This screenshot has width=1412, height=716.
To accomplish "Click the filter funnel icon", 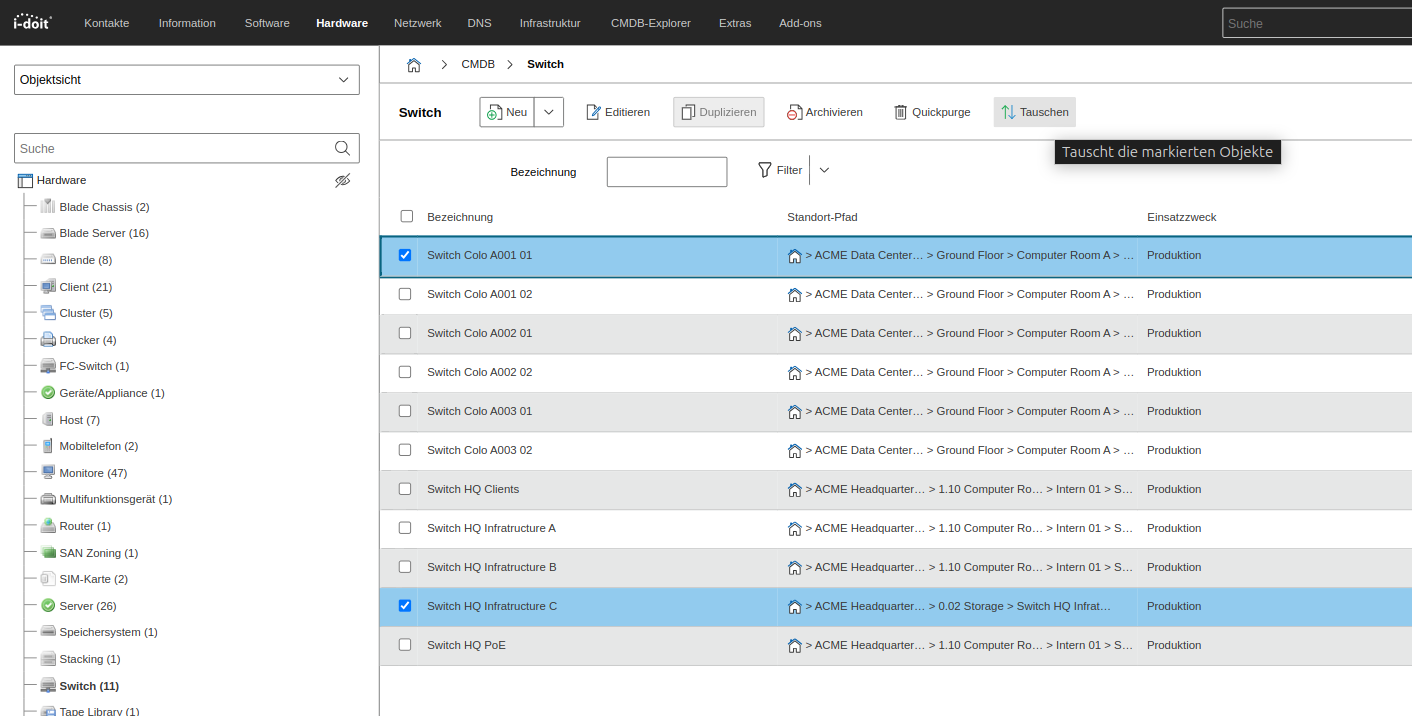I will click(x=765, y=170).
